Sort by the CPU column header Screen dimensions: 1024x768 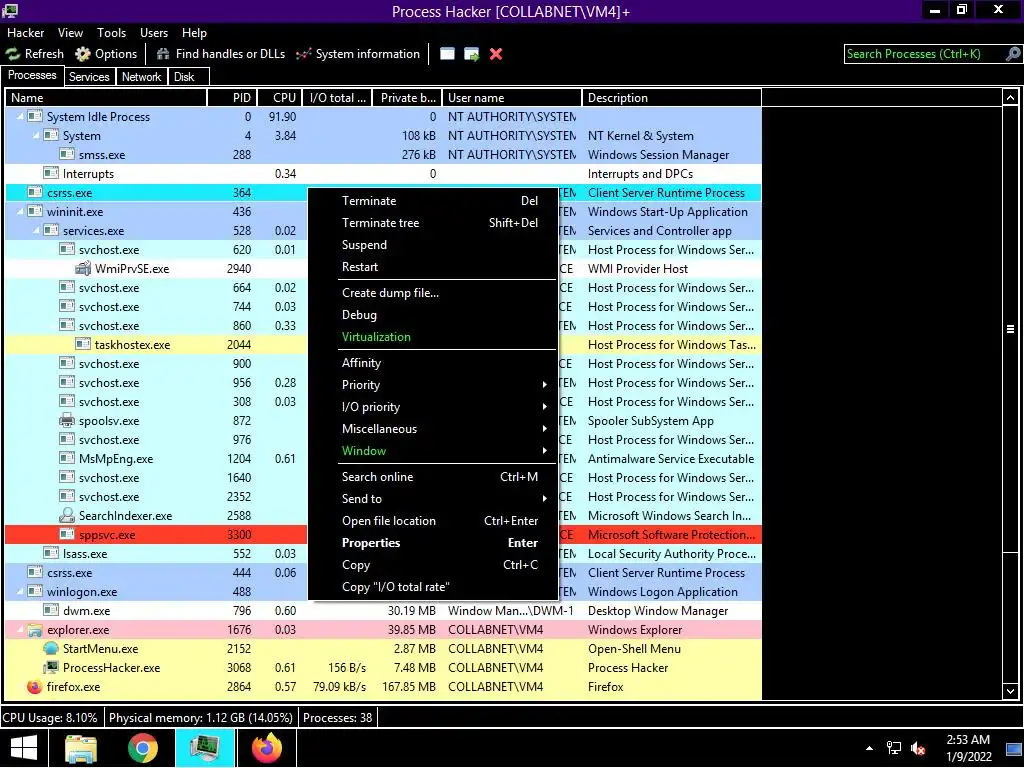click(280, 98)
